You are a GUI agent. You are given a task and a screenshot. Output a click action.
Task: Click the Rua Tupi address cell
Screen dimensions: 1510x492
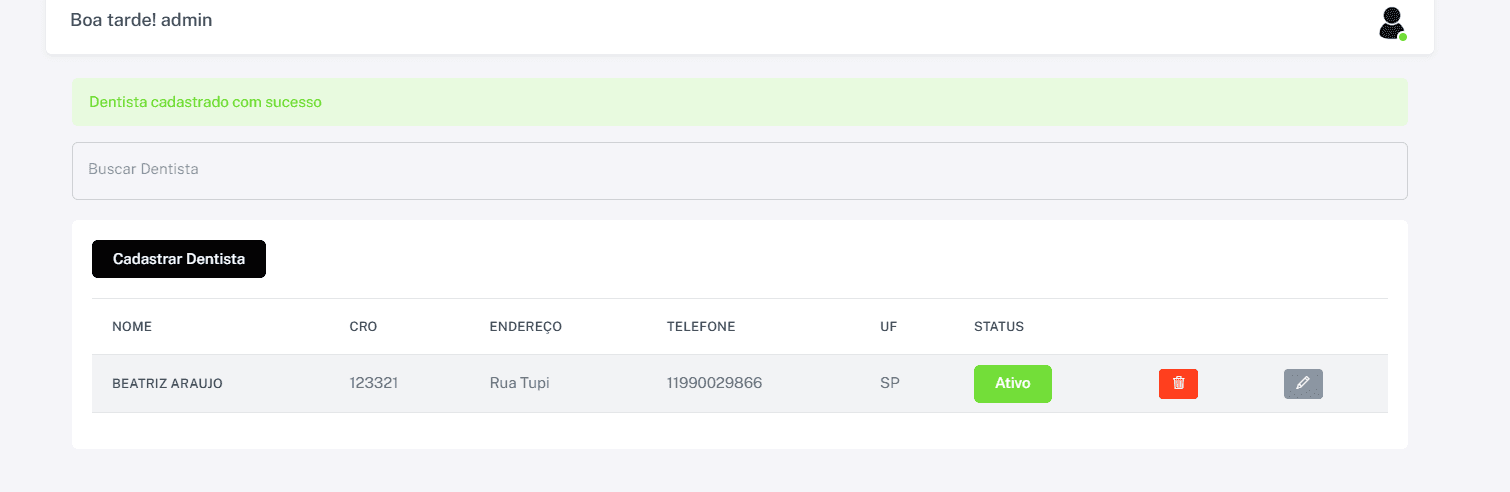(520, 383)
